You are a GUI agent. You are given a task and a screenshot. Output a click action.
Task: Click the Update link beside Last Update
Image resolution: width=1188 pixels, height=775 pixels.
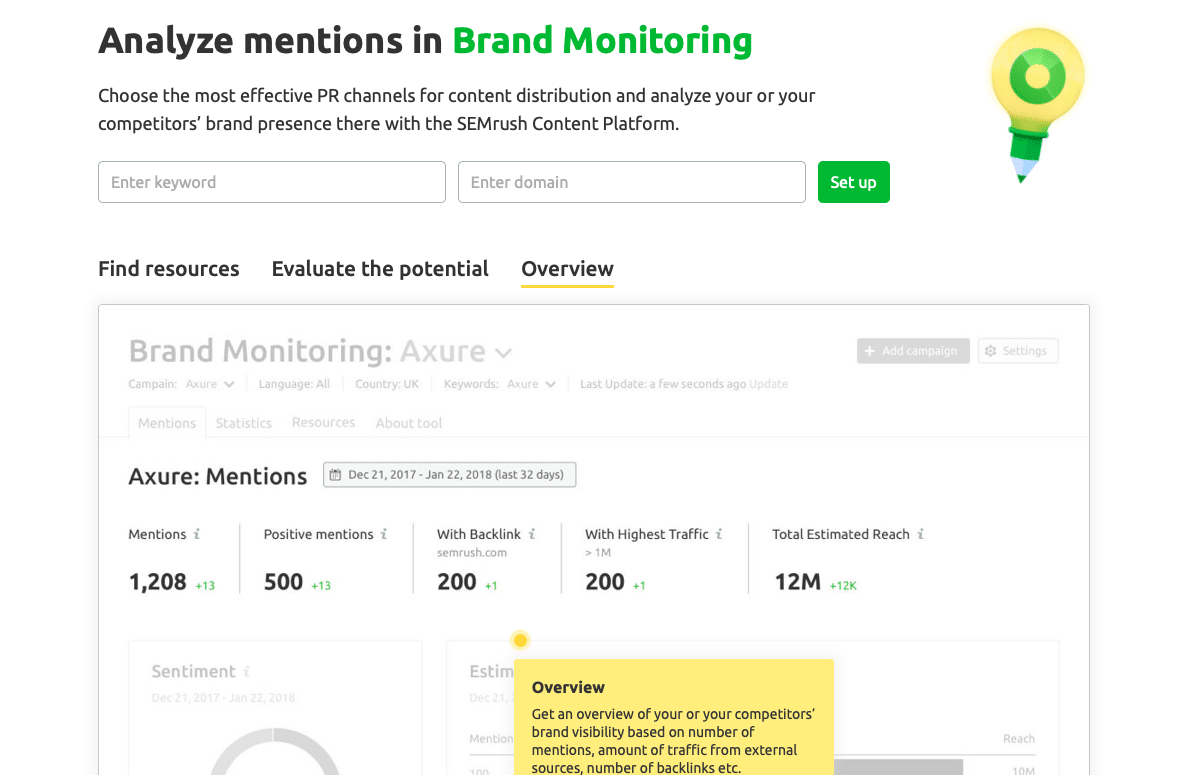coord(768,384)
